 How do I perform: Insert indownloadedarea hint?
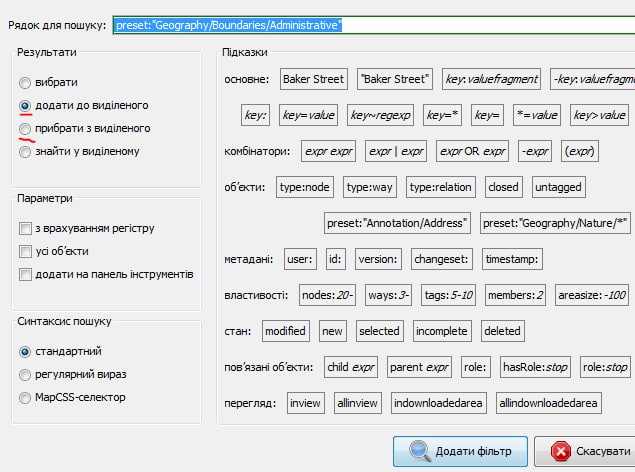(439, 403)
